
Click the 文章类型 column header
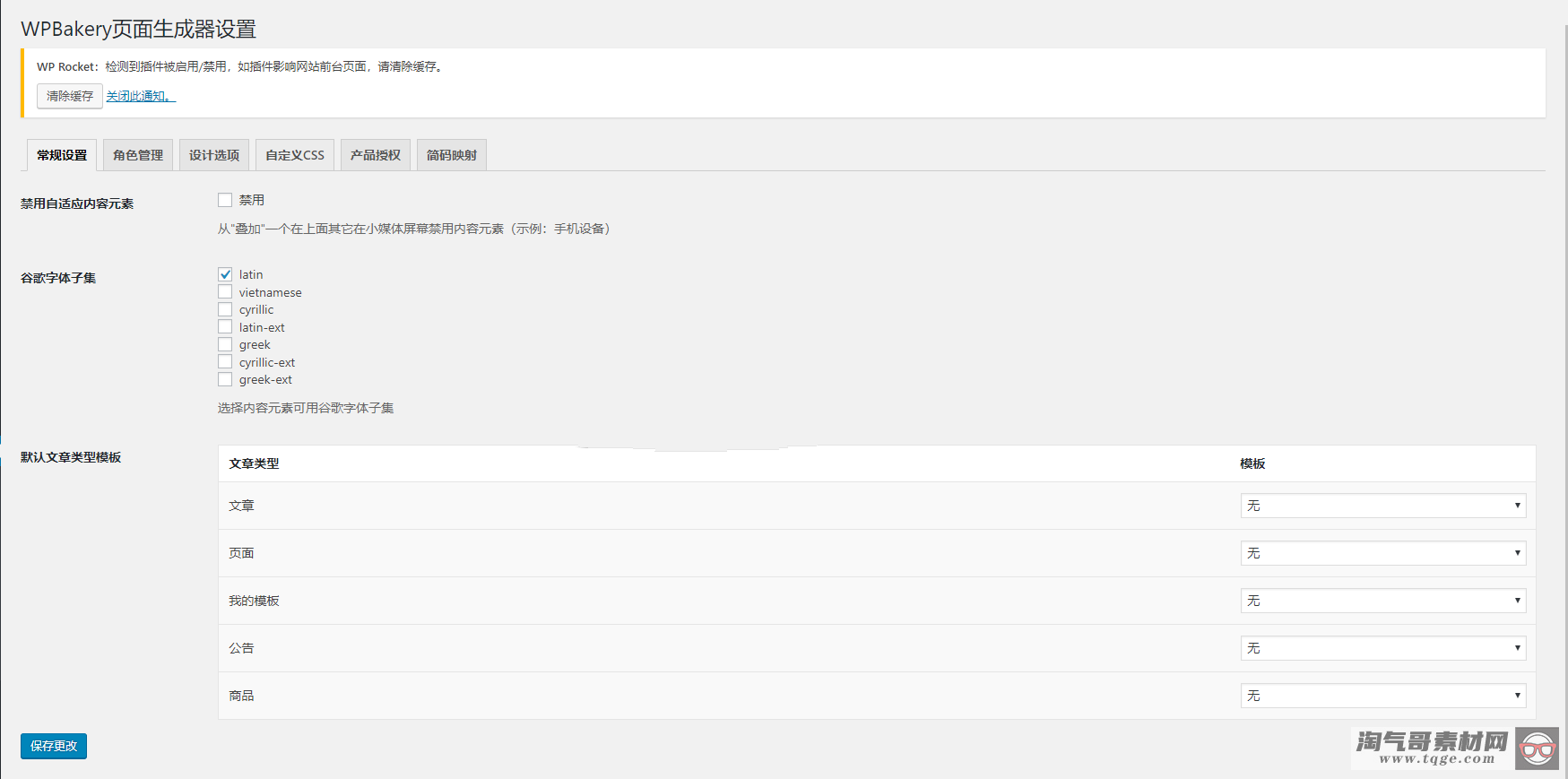click(x=254, y=463)
